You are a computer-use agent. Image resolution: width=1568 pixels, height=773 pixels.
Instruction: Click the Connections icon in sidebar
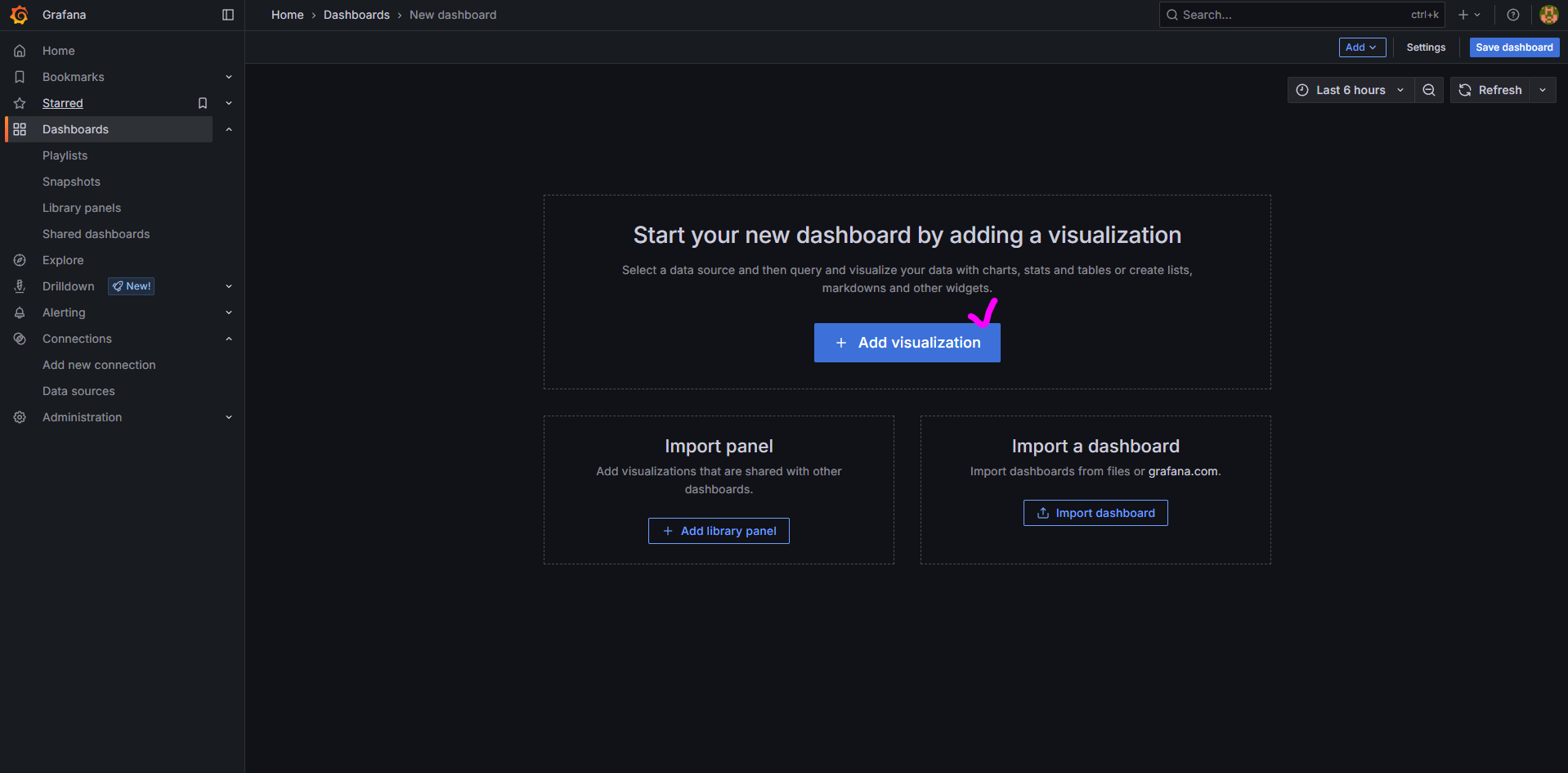[x=20, y=339]
